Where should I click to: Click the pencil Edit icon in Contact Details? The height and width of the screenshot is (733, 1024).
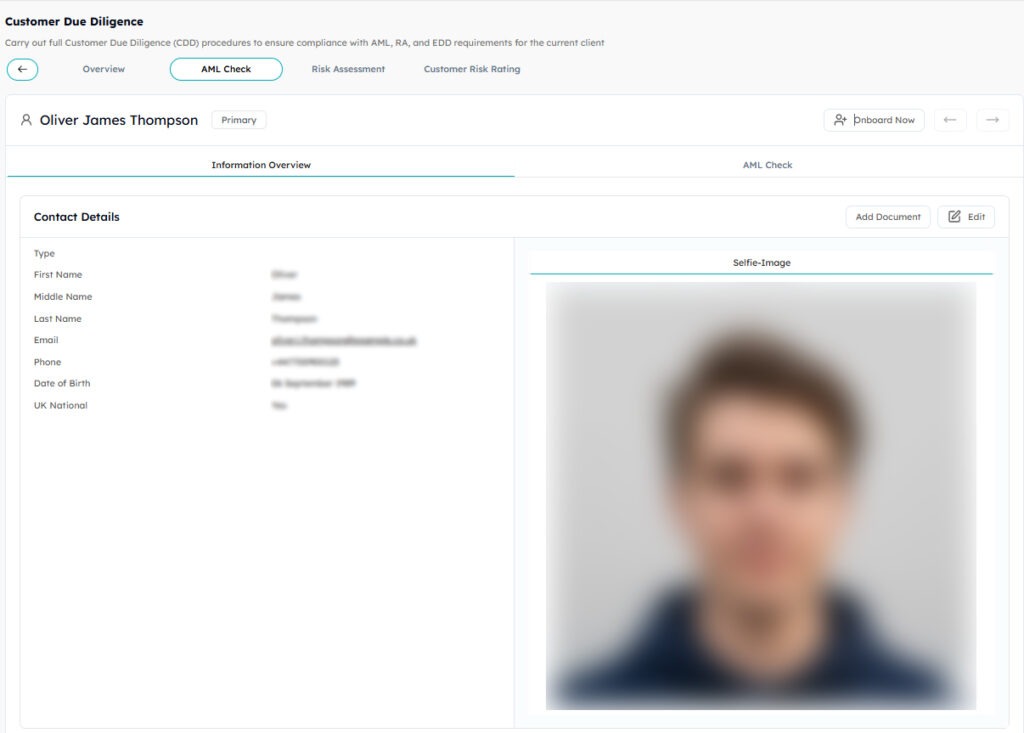click(x=954, y=217)
